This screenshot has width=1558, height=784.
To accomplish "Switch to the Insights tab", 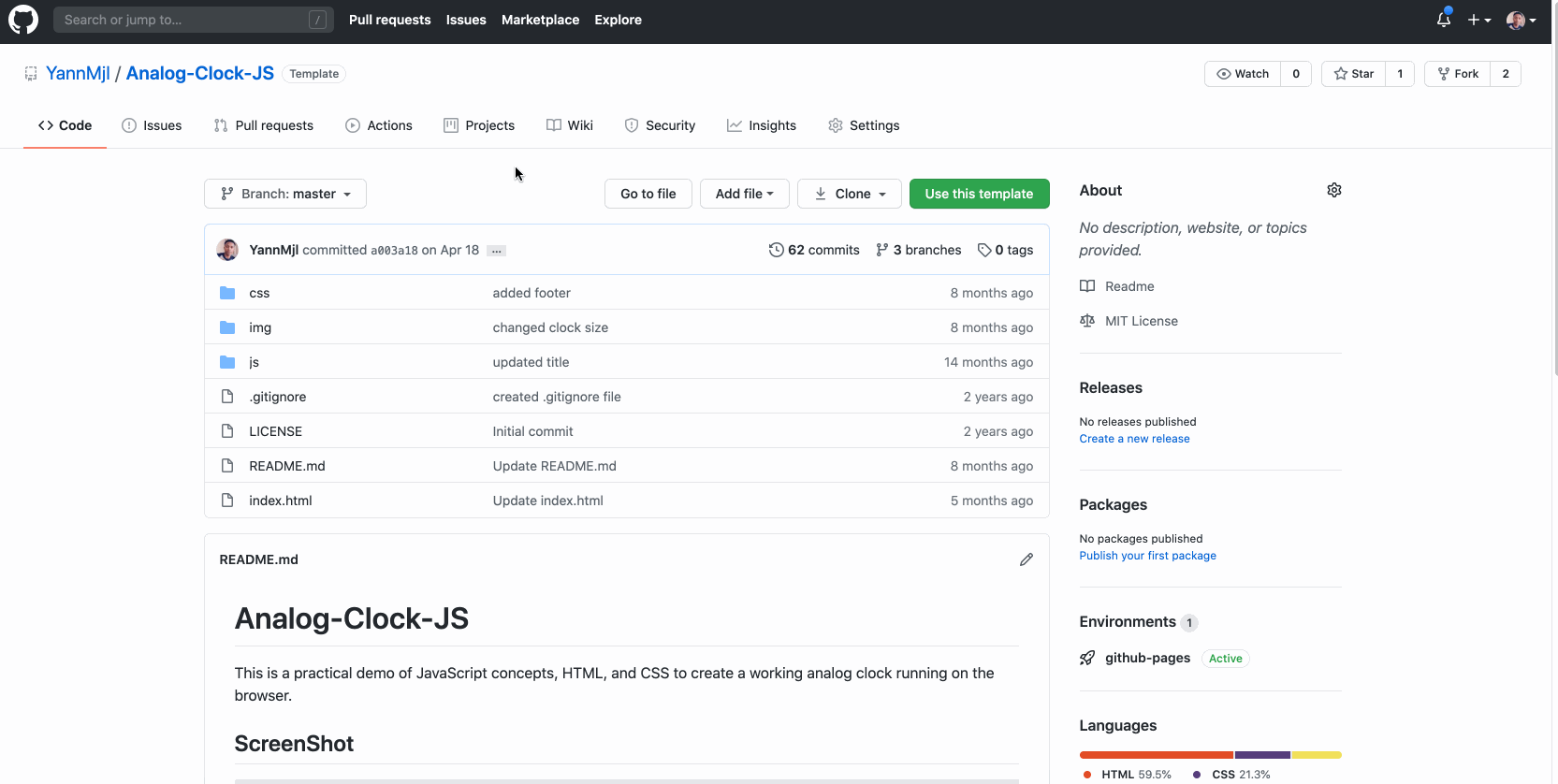I will [x=762, y=125].
